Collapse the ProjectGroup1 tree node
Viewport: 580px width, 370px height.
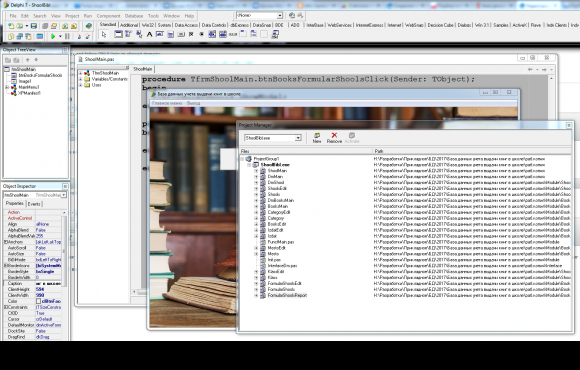click(243, 159)
